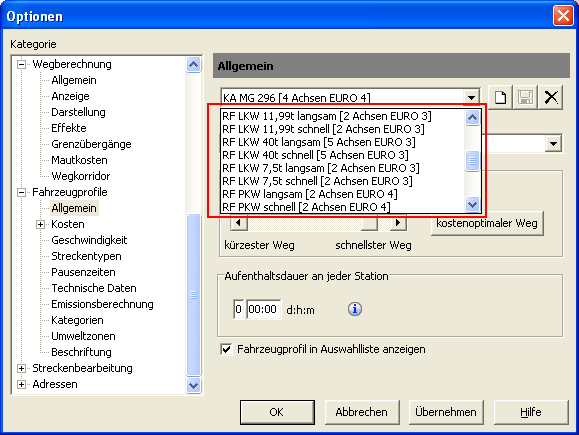Select Darstellung tree item
This screenshot has width=579, height=435.
click(x=78, y=112)
